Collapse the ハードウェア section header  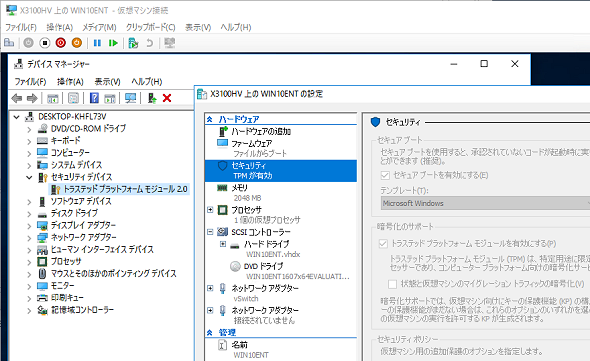click(210, 119)
